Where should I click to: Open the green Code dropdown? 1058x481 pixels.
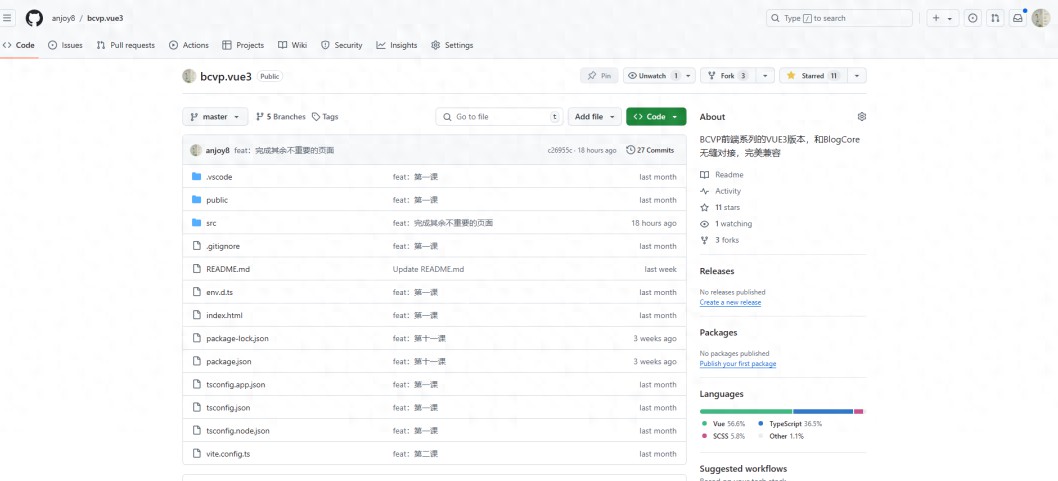click(656, 117)
